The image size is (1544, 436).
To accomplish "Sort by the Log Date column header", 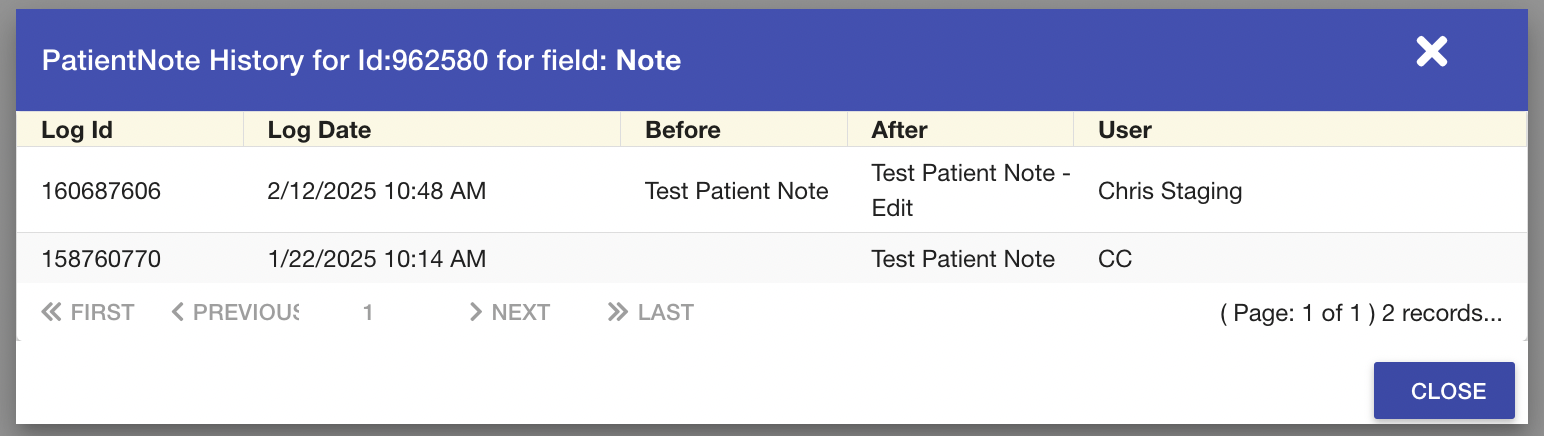I will pyautogui.click(x=319, y=130).
